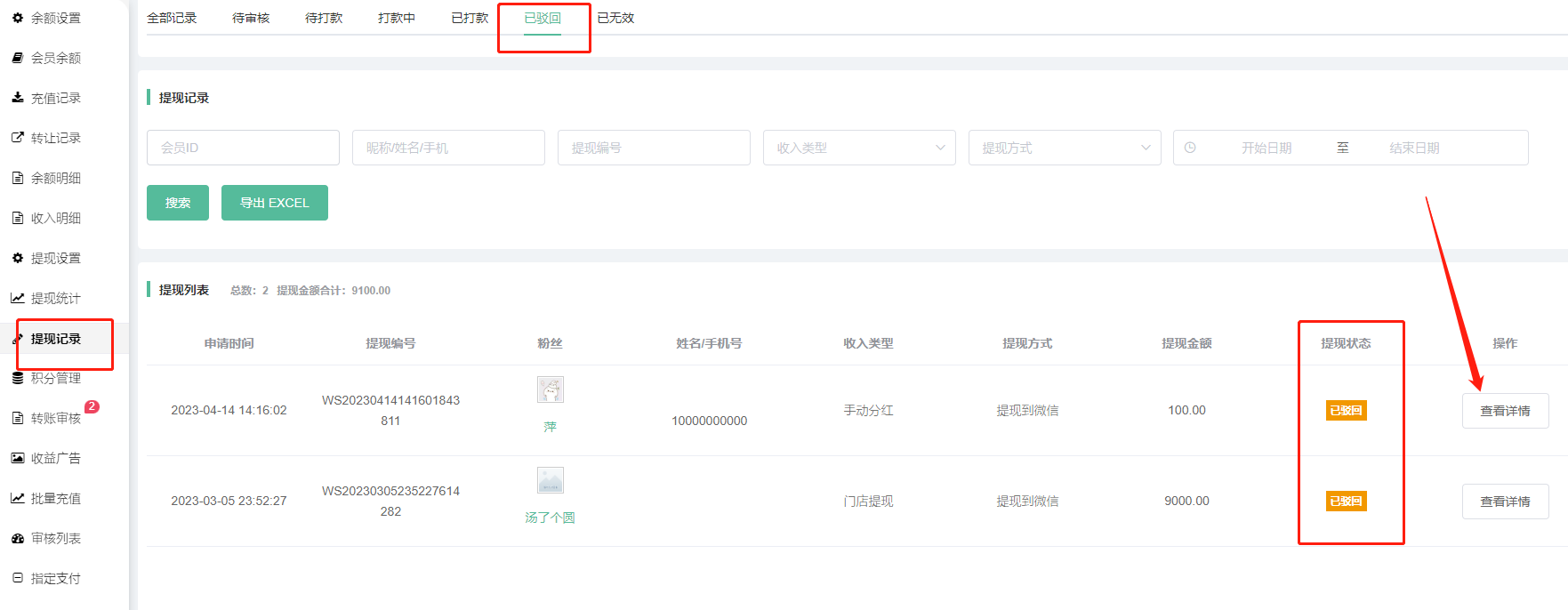Open the 汤了个圆 member profile link
This screenshot has height=610, width=1568.
click(x=550, y=518)
